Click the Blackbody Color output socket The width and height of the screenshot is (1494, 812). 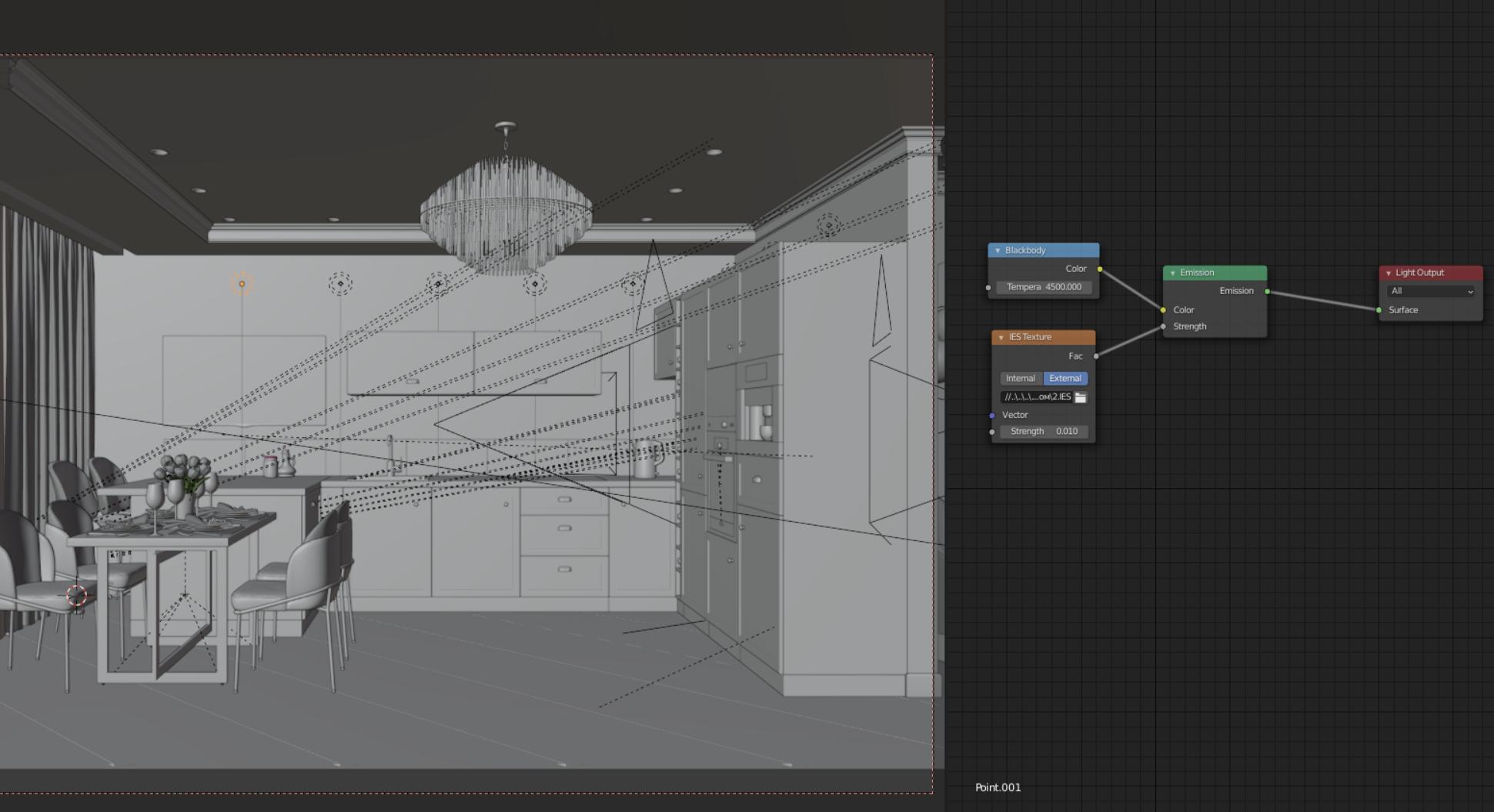(x=1099, y=269)
